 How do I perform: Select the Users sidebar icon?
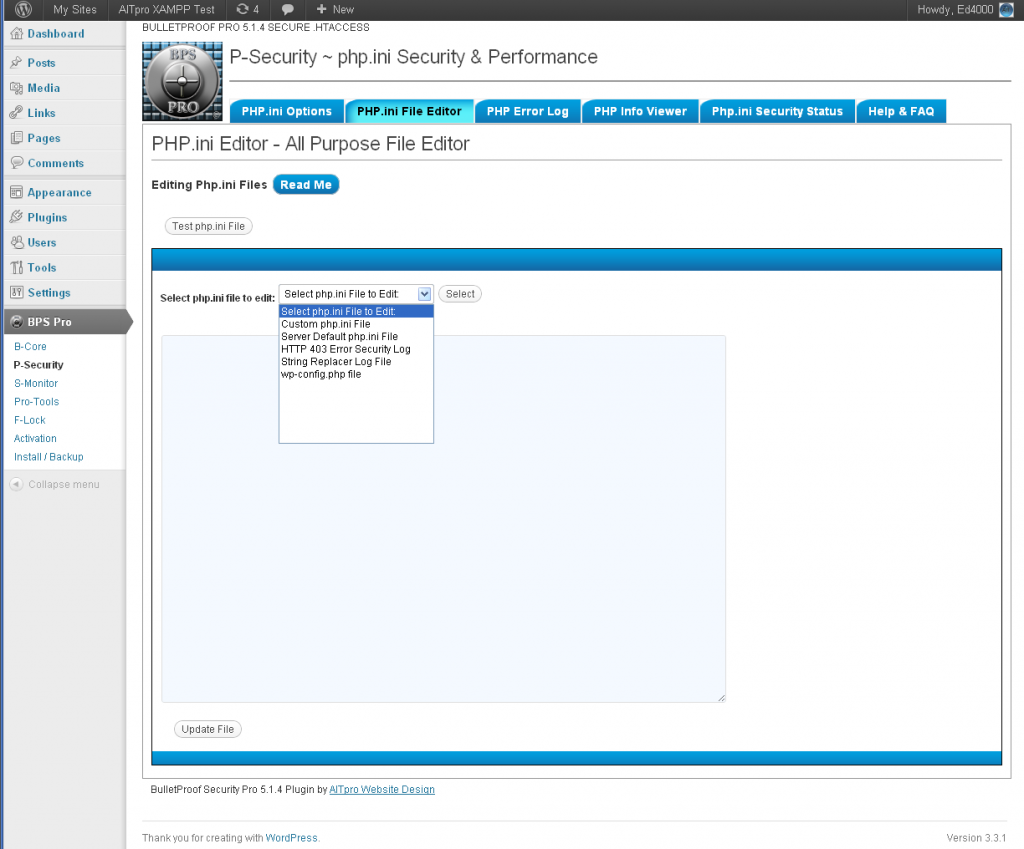[15, 242]
